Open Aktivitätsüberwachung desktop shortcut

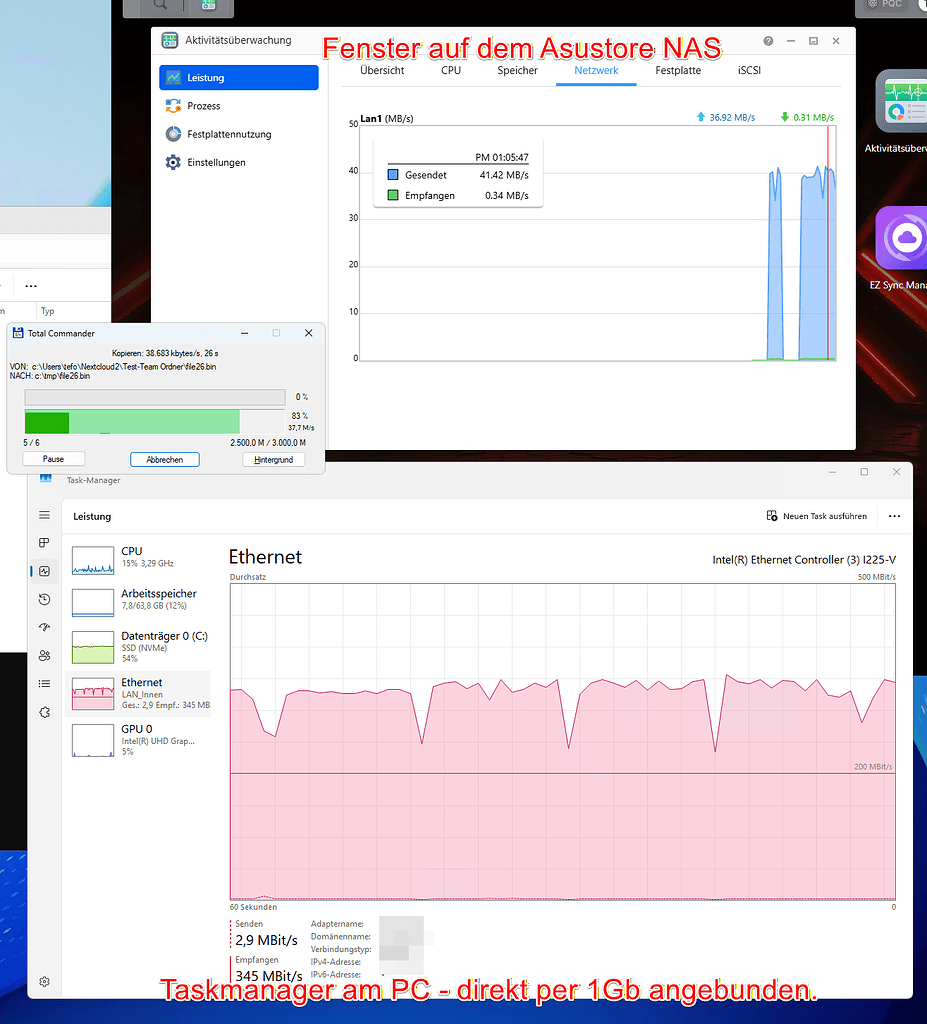click(903, 103)
